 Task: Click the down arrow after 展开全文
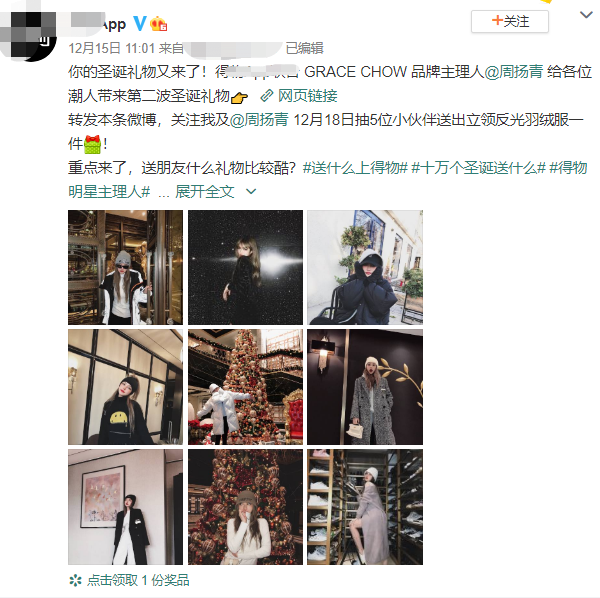(251, 191)
